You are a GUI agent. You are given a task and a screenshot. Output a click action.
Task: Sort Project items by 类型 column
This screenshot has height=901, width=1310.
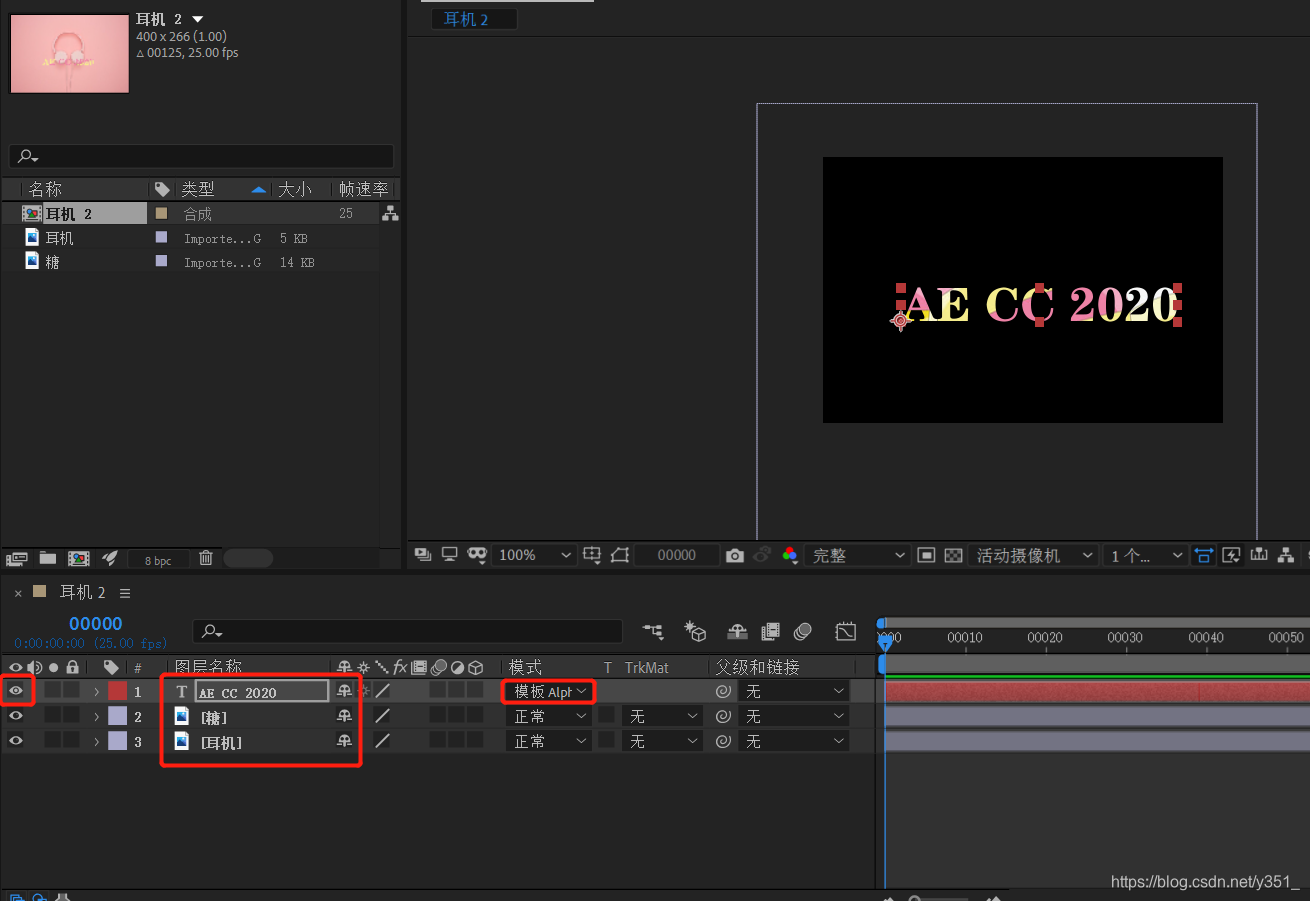(198, 189)
